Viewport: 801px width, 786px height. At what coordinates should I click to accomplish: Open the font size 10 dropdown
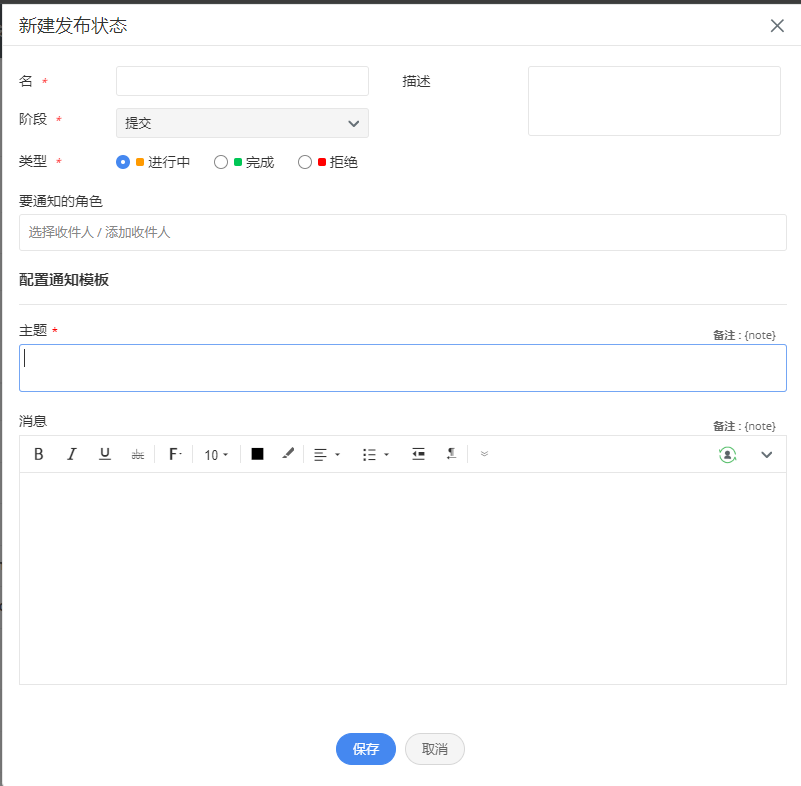pos(216,455)
